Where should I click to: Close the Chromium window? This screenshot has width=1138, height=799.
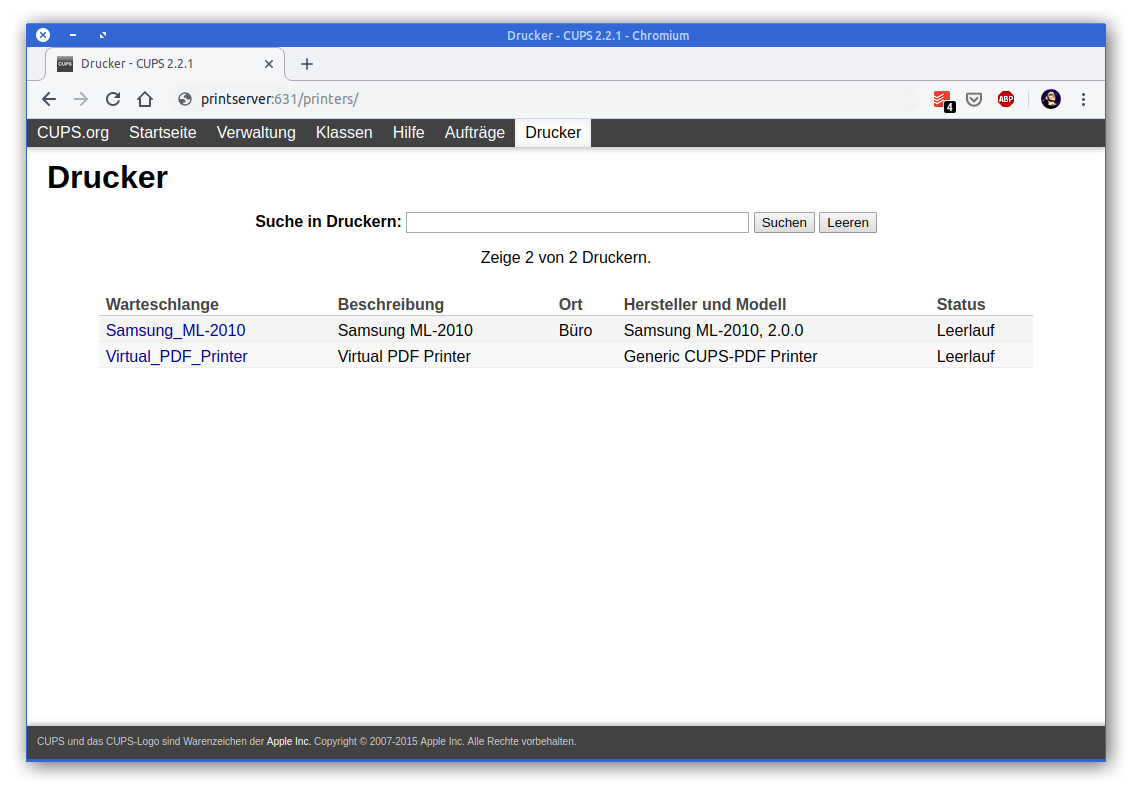[44, 35]
